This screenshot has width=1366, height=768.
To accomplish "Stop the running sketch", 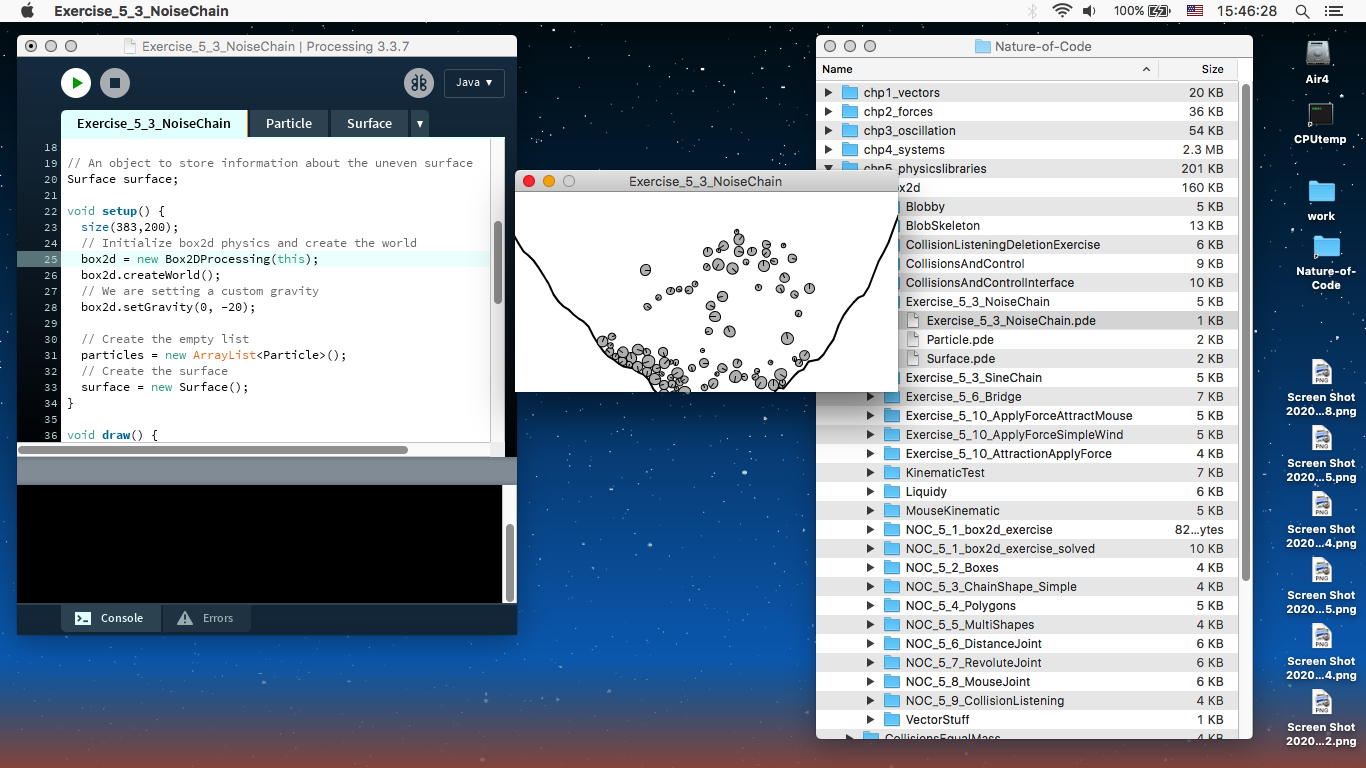I will [x=114, y=83].
